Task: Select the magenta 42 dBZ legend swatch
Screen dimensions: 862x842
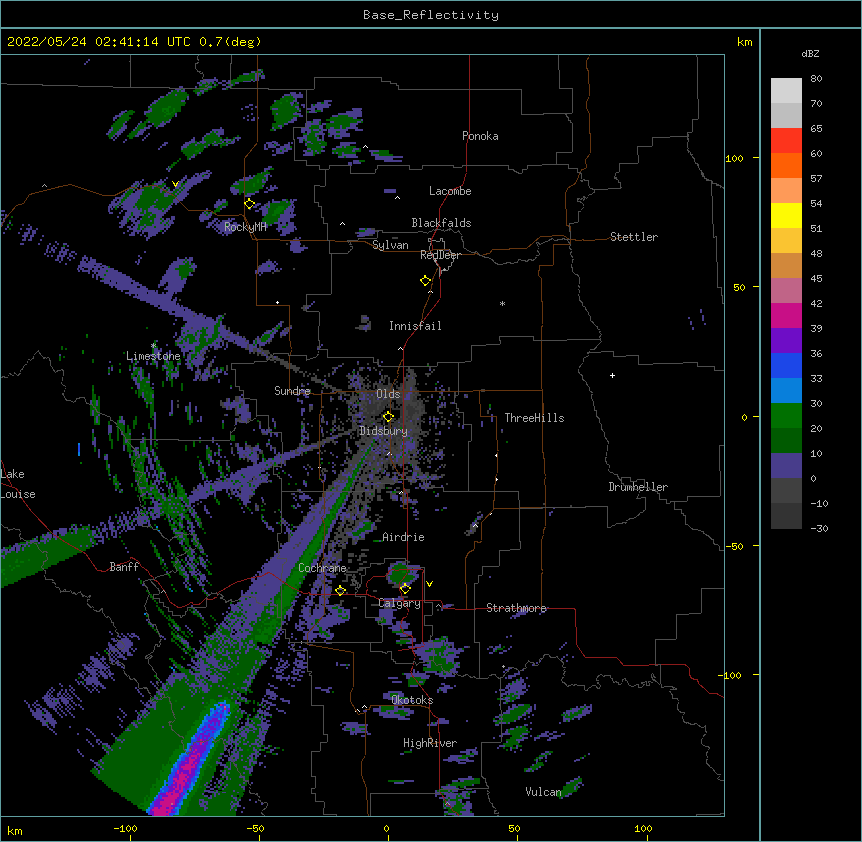Action: click(786, 315)
